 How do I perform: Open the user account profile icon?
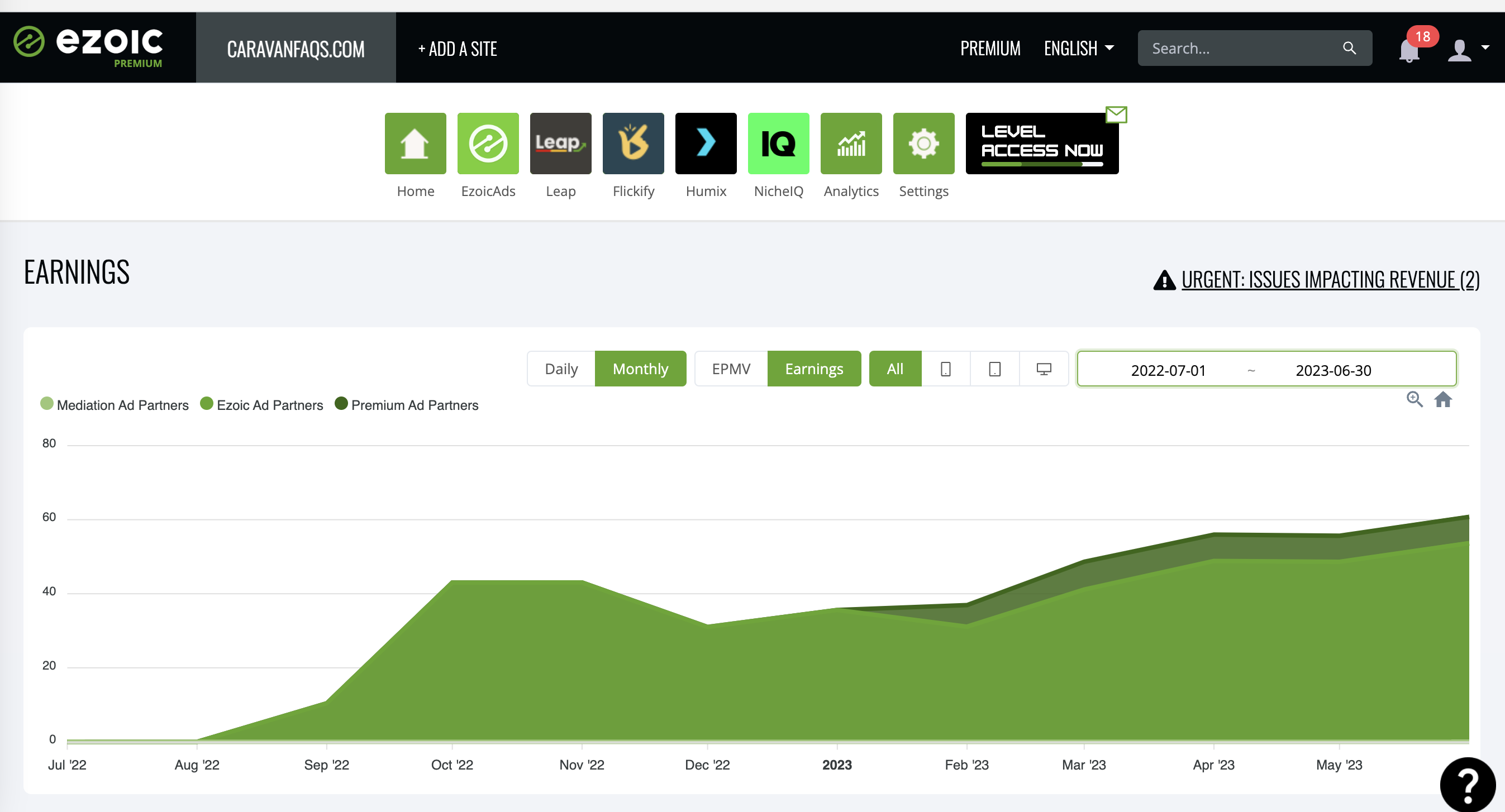tap(1459, 50)
